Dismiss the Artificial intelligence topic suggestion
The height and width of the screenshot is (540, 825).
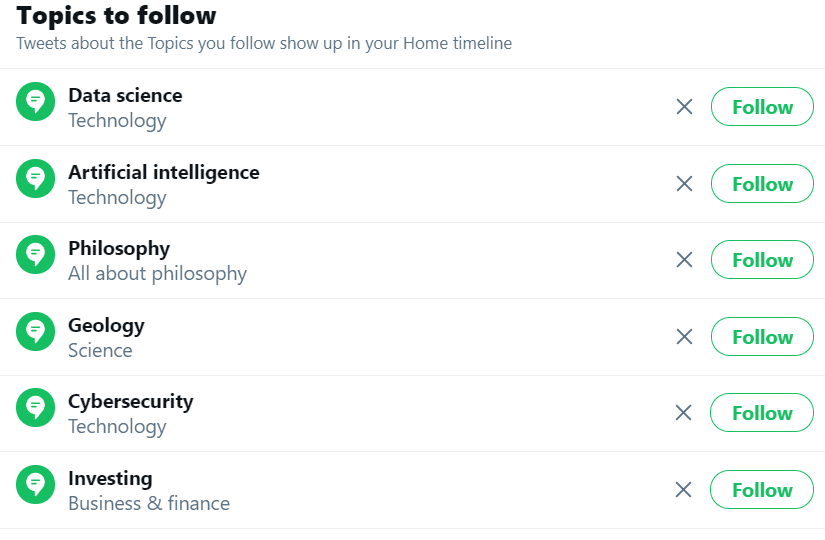(x=684, y=184)
